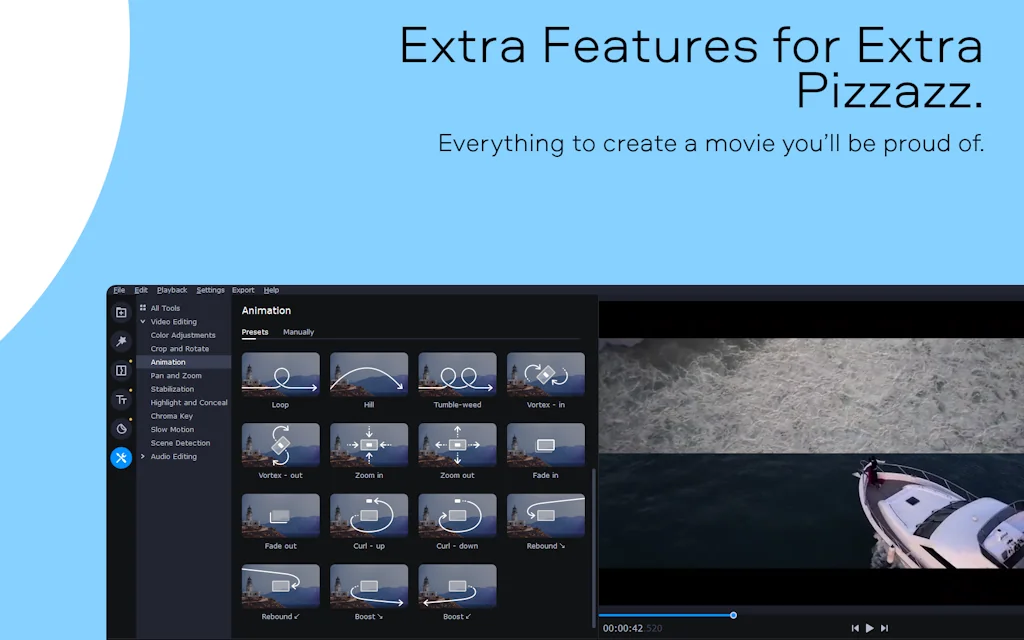Screen dimensions: 1024x640
Task: Switch to the Manually tab
Action: 298,332
